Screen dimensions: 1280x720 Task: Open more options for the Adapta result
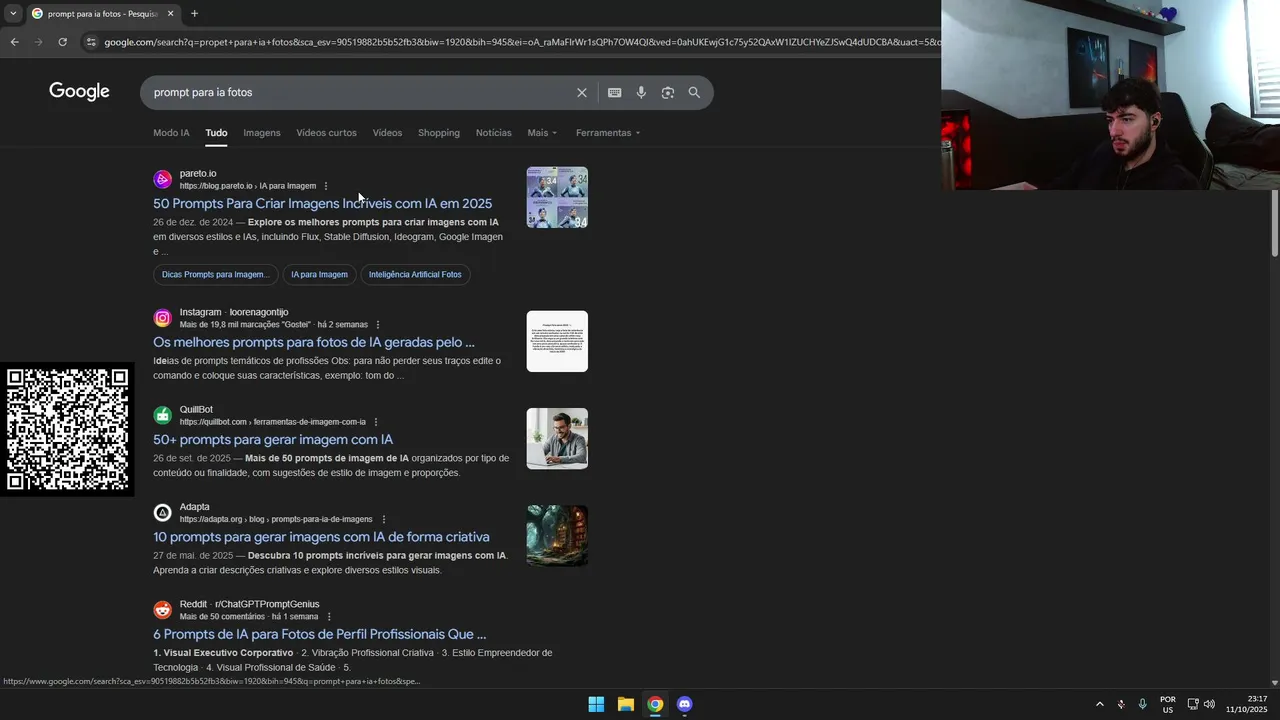point(383,519)
